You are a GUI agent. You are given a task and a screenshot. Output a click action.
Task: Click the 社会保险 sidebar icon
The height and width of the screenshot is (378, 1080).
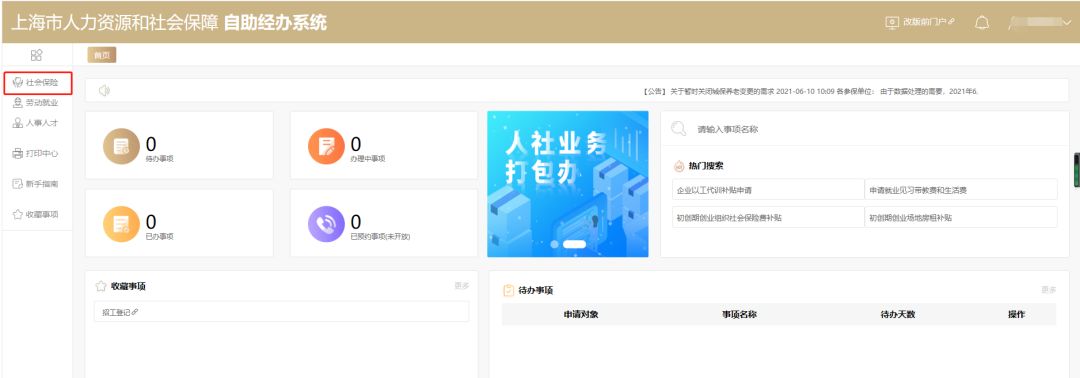pos(18,83)
